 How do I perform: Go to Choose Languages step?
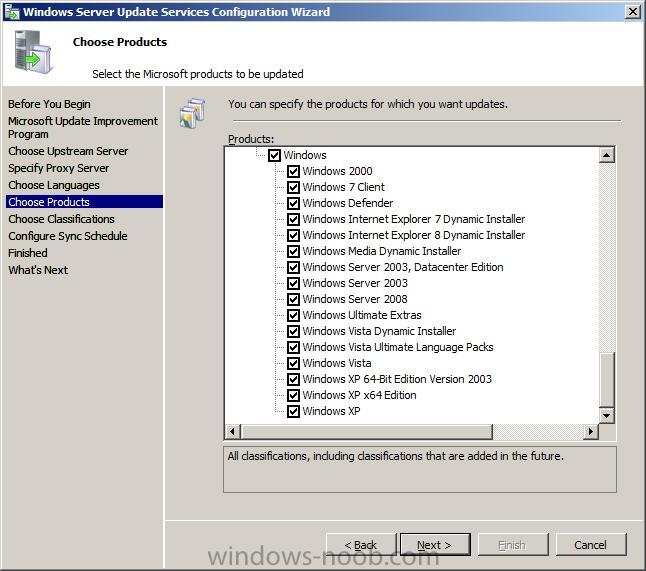[x=54, y=185]
